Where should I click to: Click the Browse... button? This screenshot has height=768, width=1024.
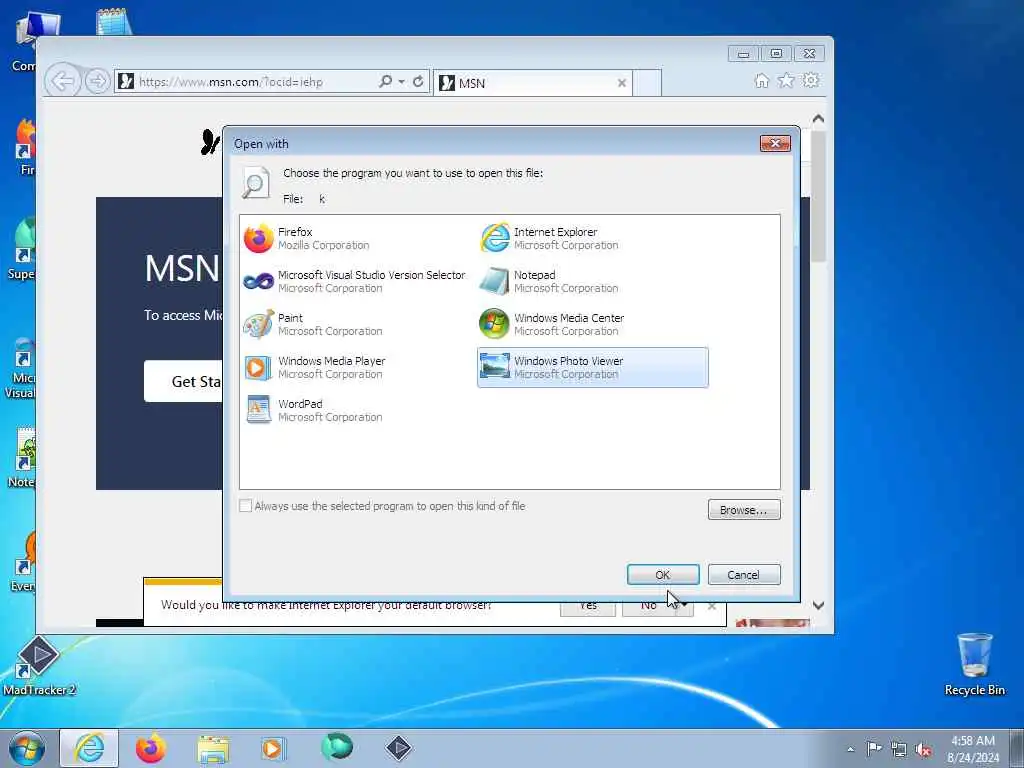pyautogui.click(x=744, y=510)
